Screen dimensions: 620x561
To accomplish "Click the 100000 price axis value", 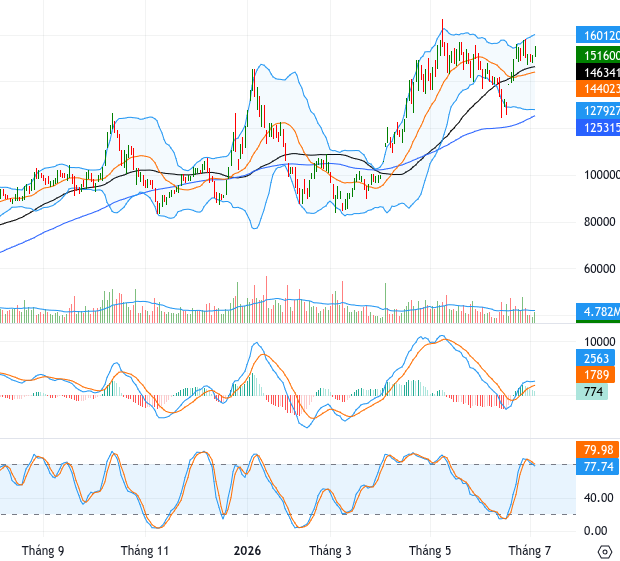I will (x=602, y=175).
